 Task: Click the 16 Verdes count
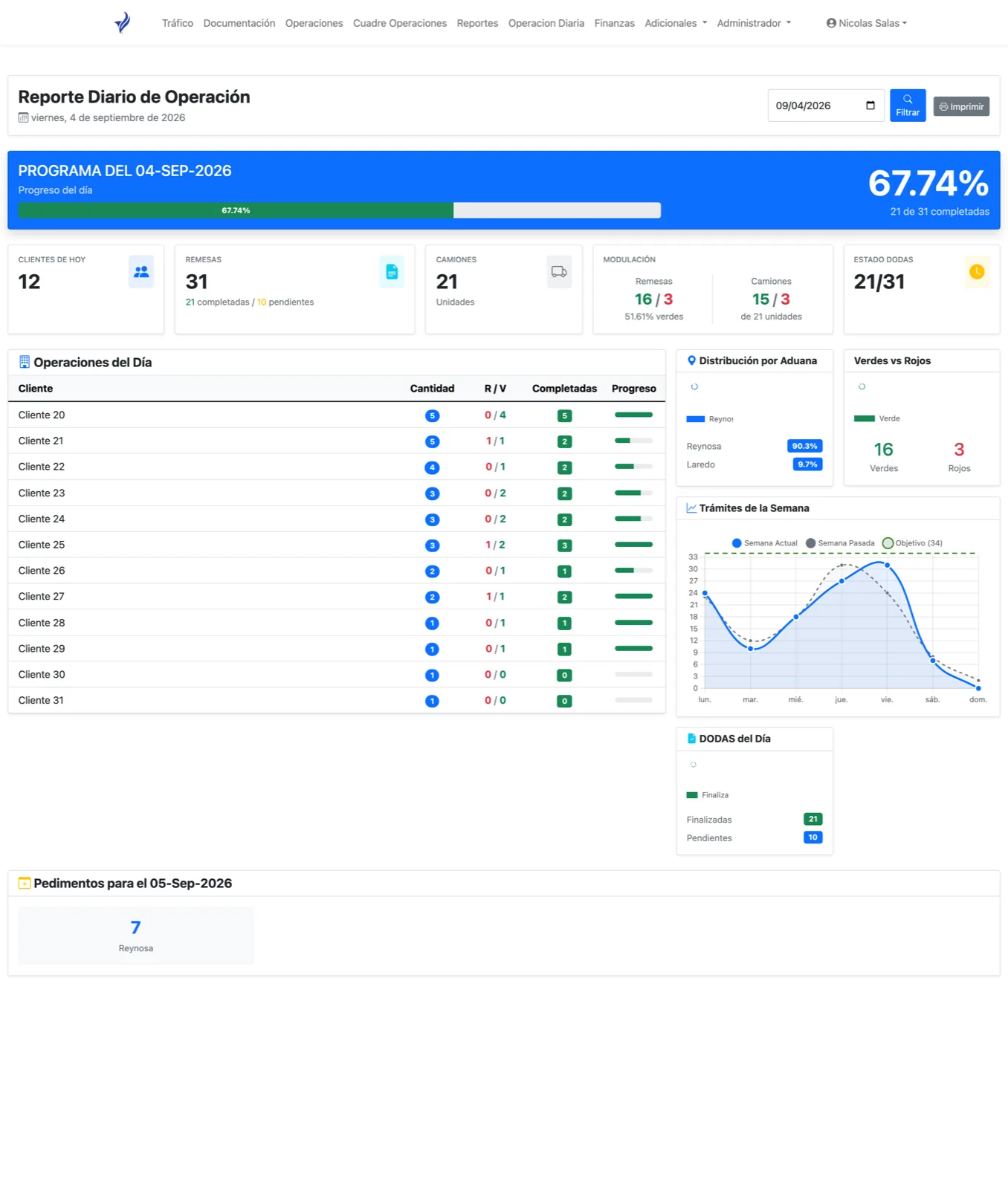[x=884, y=450]
